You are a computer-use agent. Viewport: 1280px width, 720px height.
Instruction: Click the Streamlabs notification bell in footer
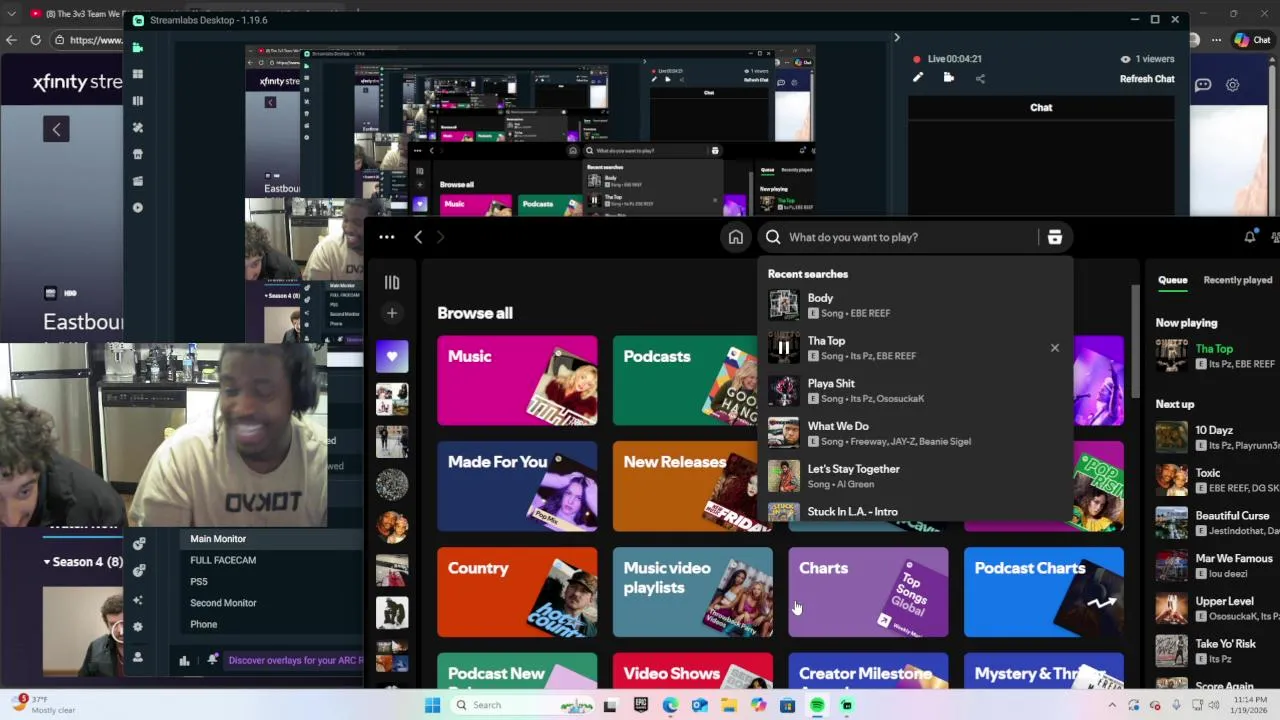(x=212, y=660)
